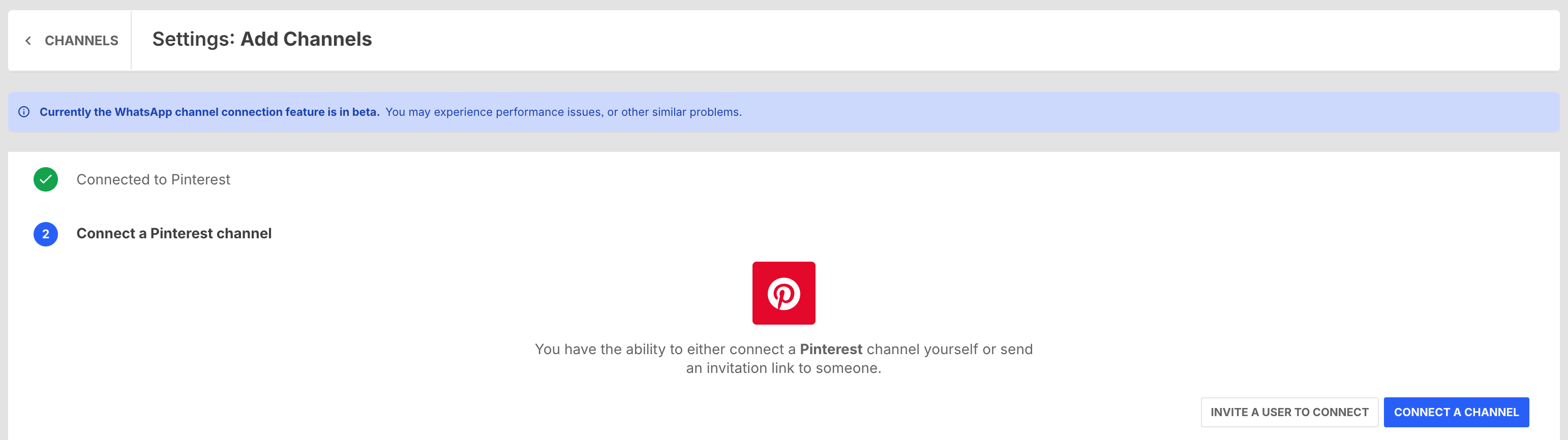
Task: Click the green checkmark step icon
Action: pos(46,179)
